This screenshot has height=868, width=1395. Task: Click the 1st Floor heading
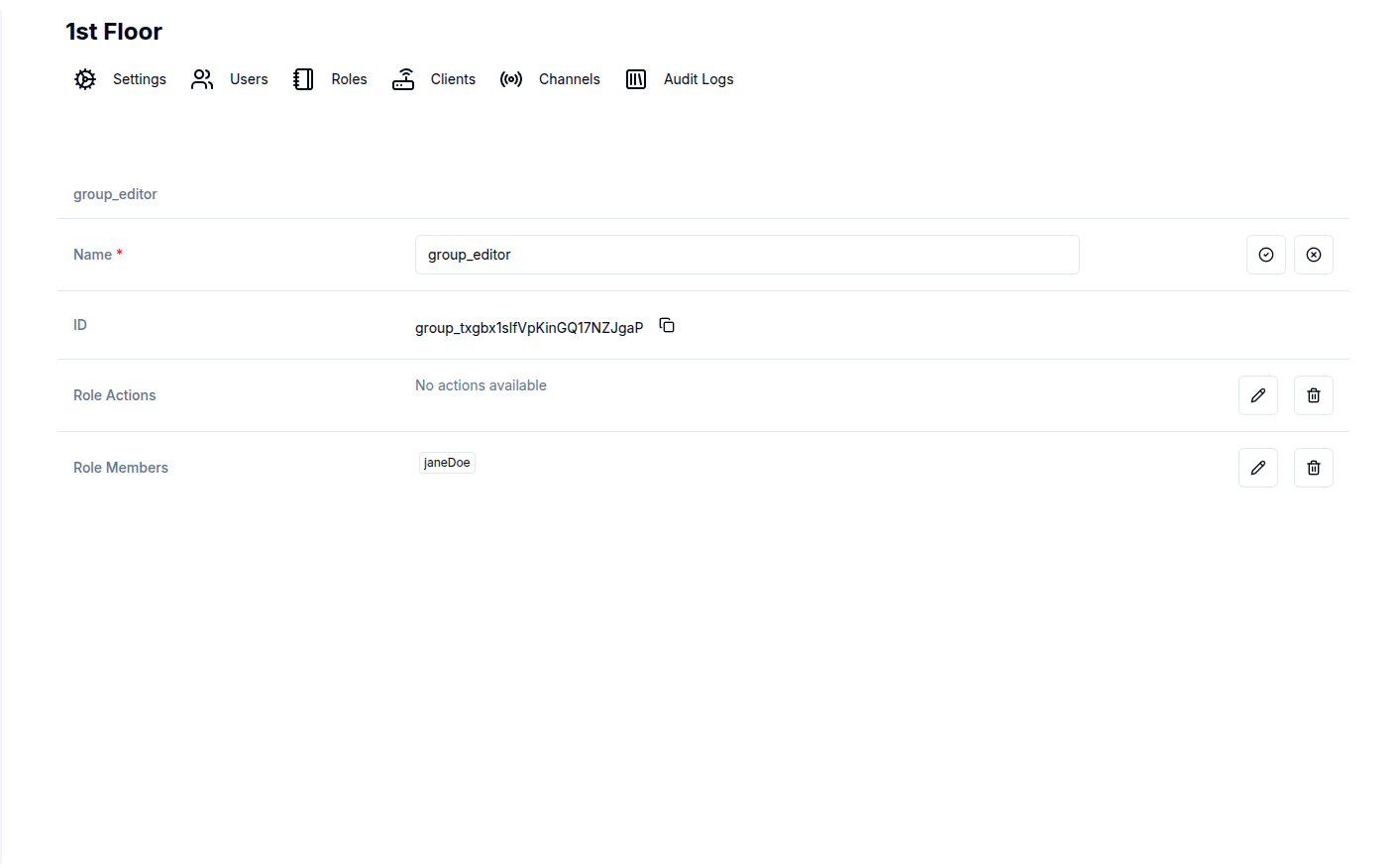114,32
